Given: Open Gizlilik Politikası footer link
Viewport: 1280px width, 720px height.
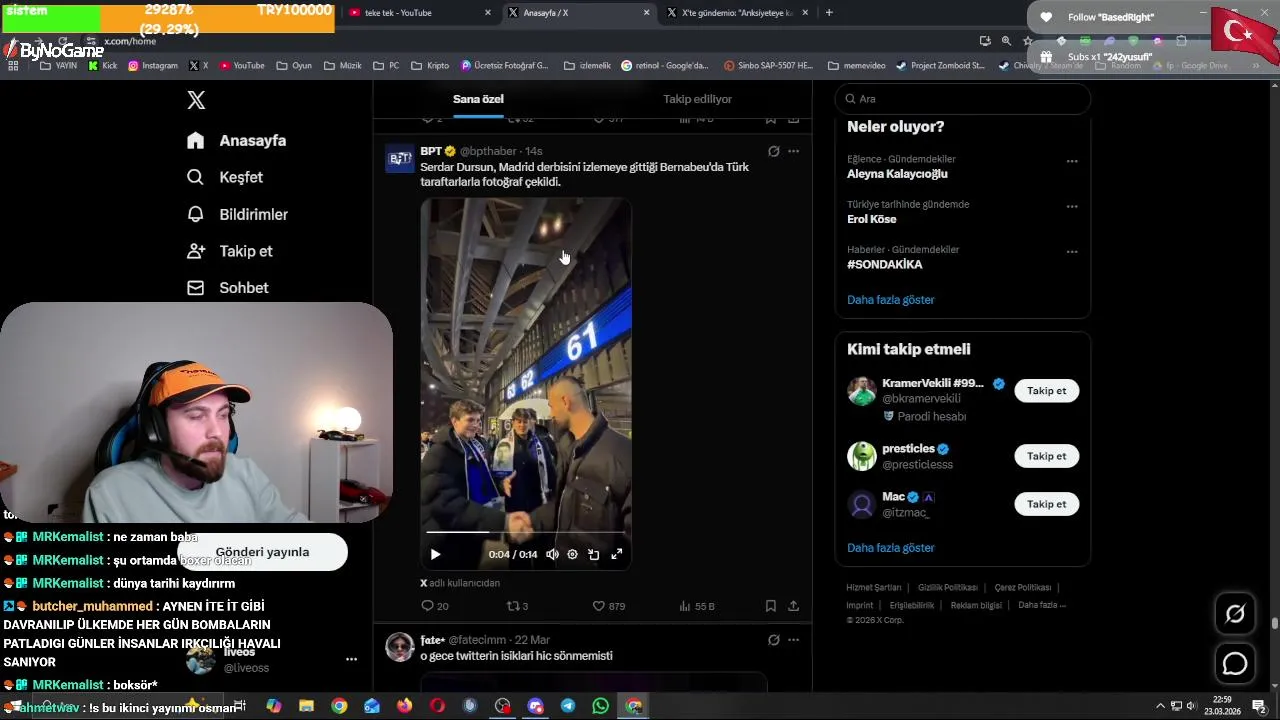Looking at the screenshot, I should [947, 588].
